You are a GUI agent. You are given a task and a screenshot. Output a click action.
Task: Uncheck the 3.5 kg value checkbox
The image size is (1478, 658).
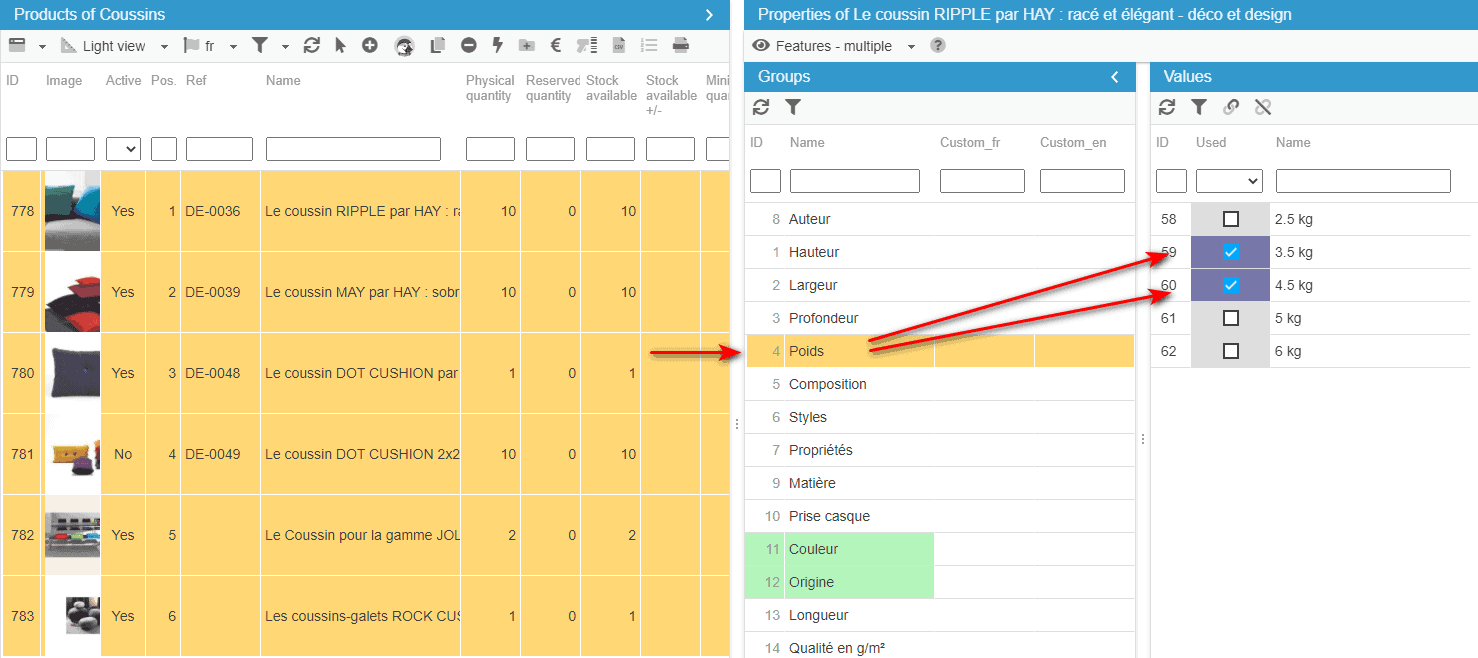(1231, 252)
